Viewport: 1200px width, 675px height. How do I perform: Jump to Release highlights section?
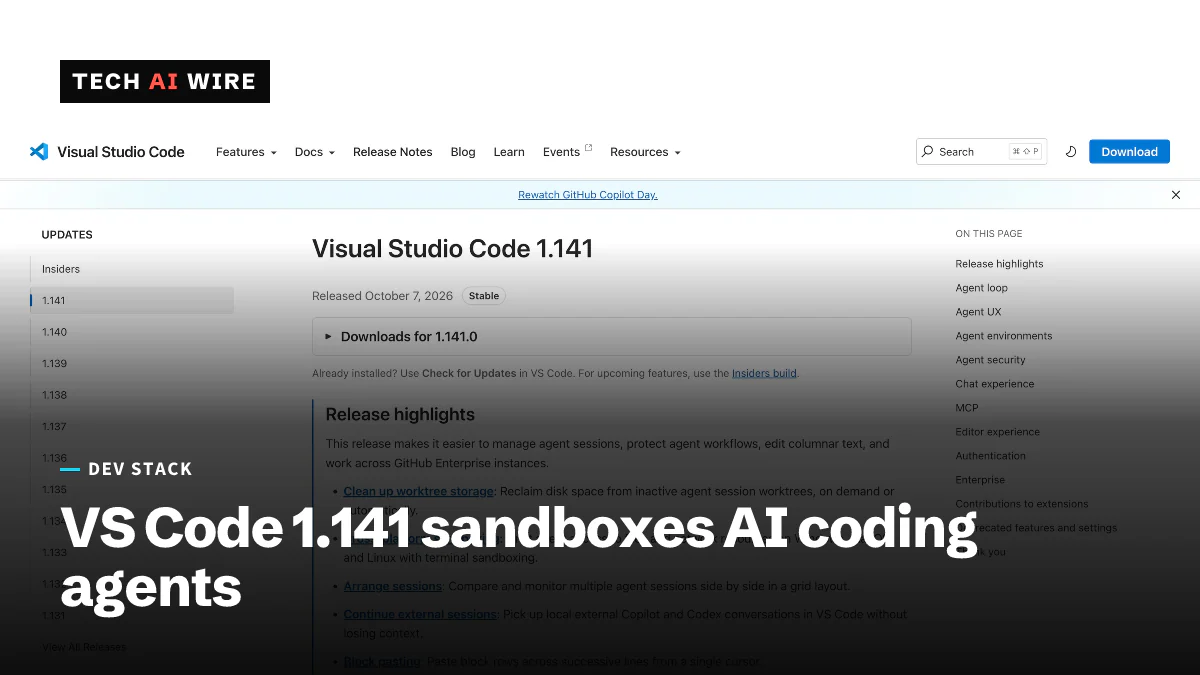999,264
